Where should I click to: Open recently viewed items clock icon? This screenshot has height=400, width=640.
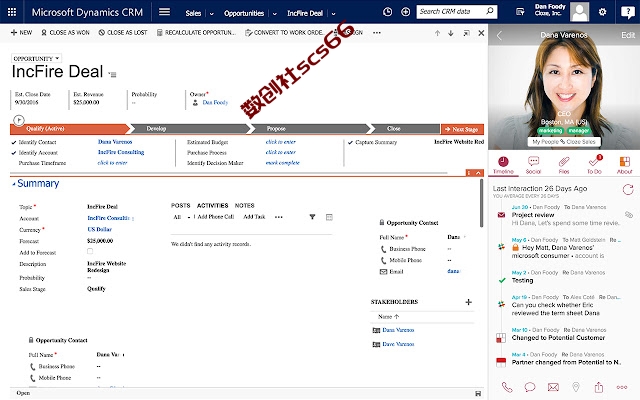[388, 12]
